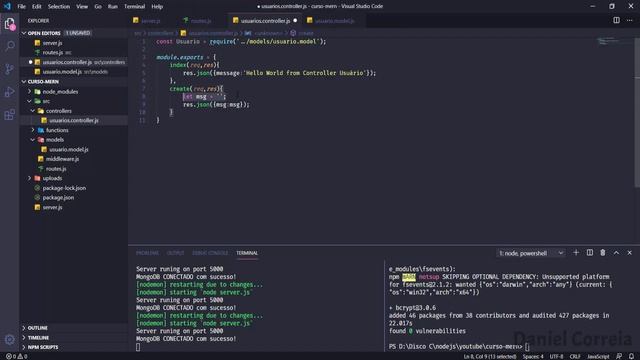Screen dimensions: 640x360
Task: Open the Help menu
Action: coord(157,7)
